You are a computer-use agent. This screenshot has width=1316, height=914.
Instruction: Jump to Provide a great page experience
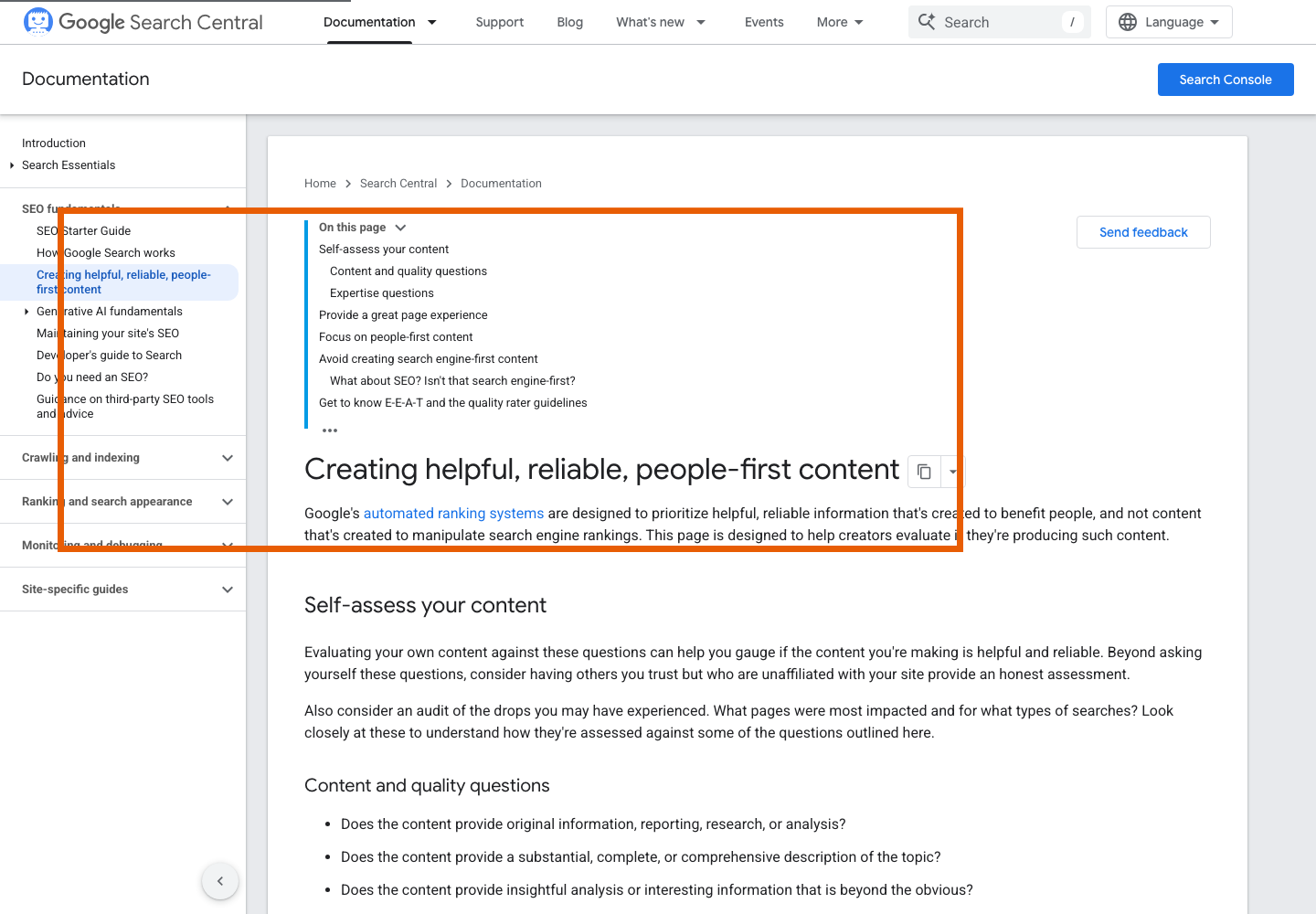pyautogui.click(x=403, y=315)
